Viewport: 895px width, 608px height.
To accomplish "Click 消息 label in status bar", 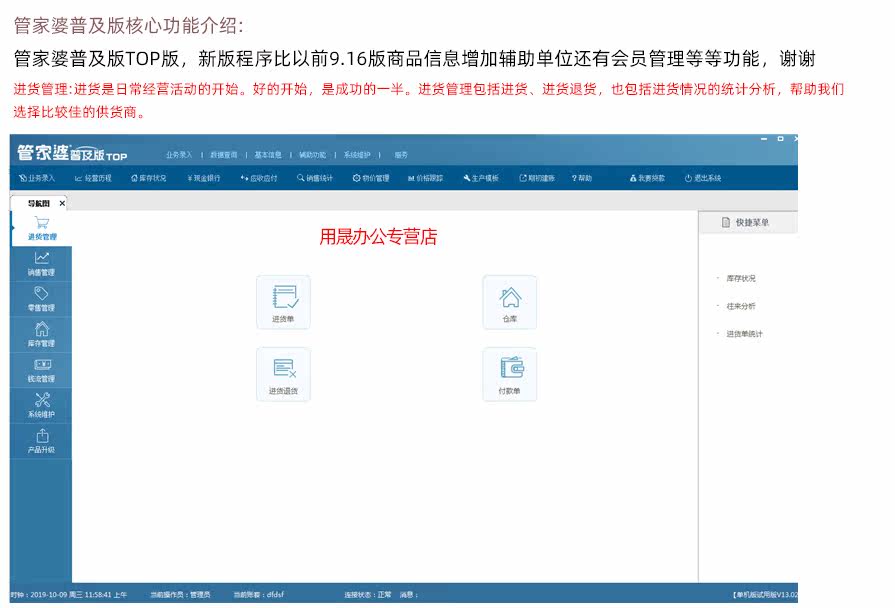I will pos(409,594).
